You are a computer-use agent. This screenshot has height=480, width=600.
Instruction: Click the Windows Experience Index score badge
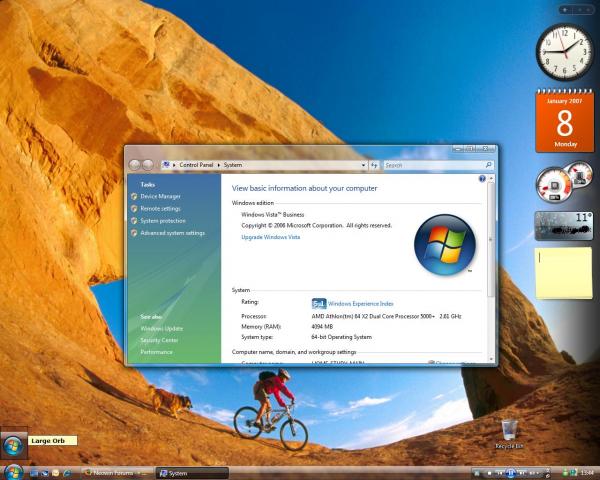click(x=319, y=304)
